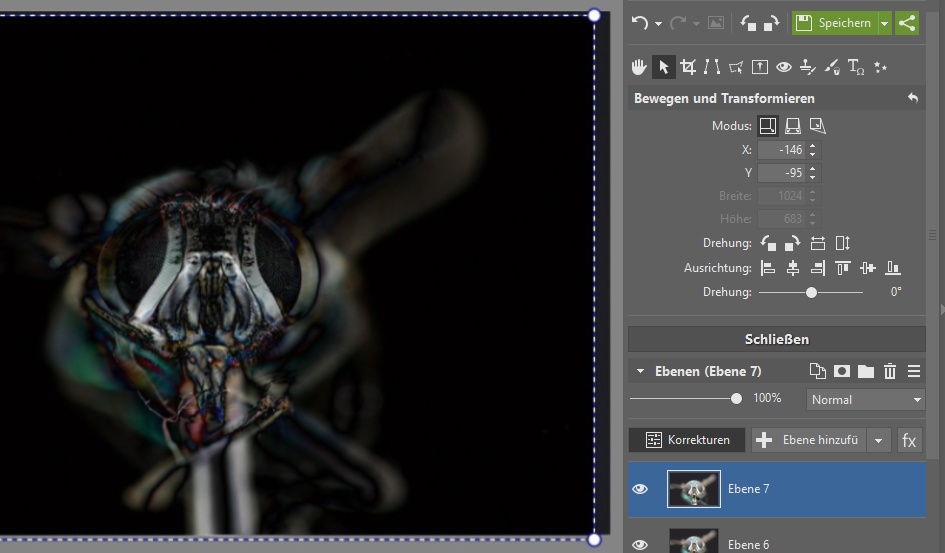The height and width of the screenshot is (553, 945).
Task: Increase the X value with stepper
Action: point(812,146)
